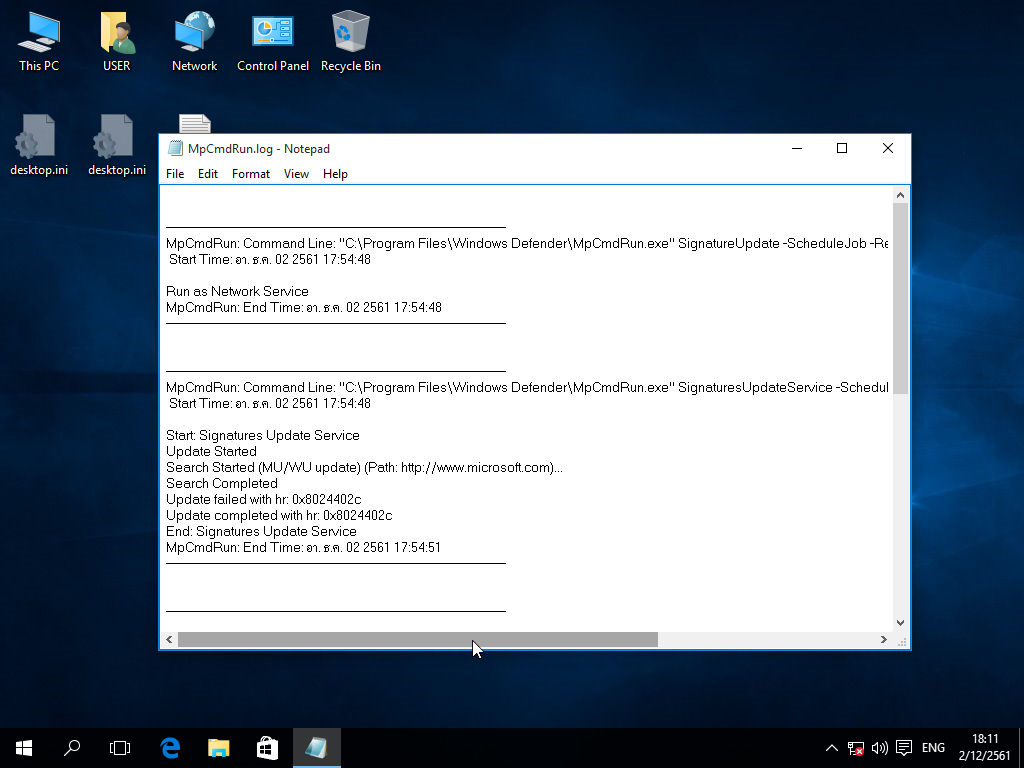The image size is (1024, 768).
Task: Show hidden system tray icons chevron
Action: pyautogui.click(x=831, y=747)
